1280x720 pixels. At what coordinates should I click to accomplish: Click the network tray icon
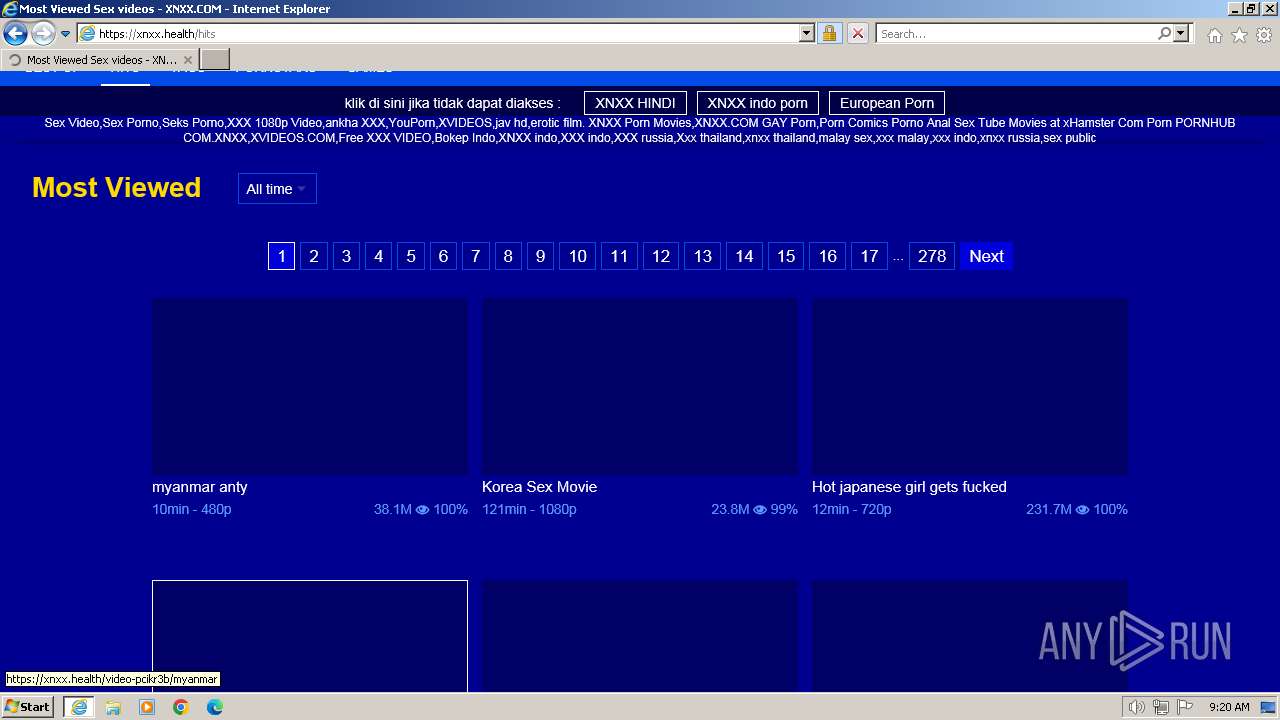click(x=1161, y=707)
